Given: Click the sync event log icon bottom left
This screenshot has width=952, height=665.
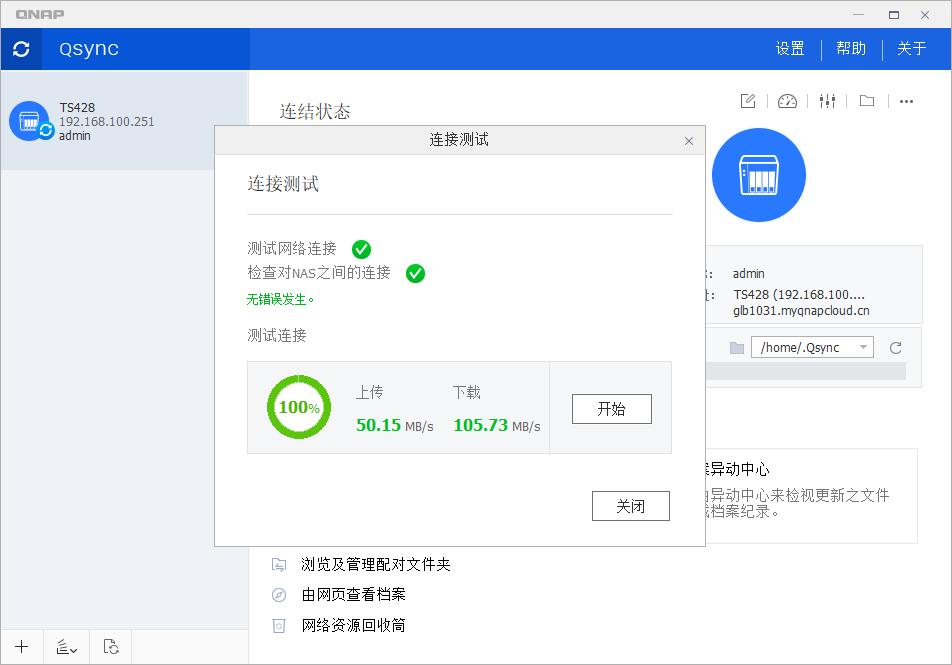Looking at the screenshot, I should [x=110, y=646].
